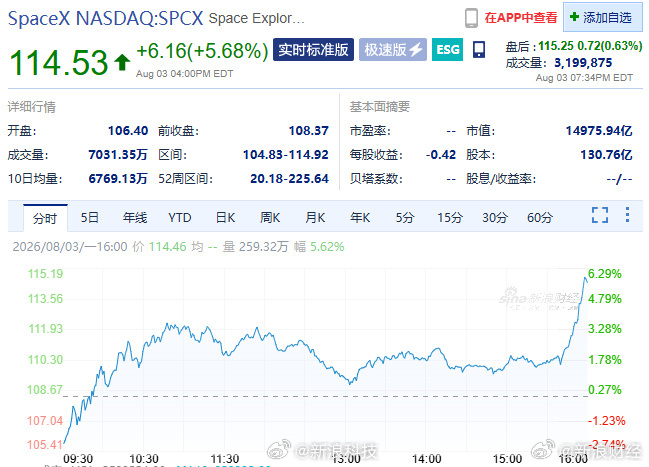This screenshot has width=649, height=467.
Task: Open the 周K chart tab
Action: pos(270,217)
